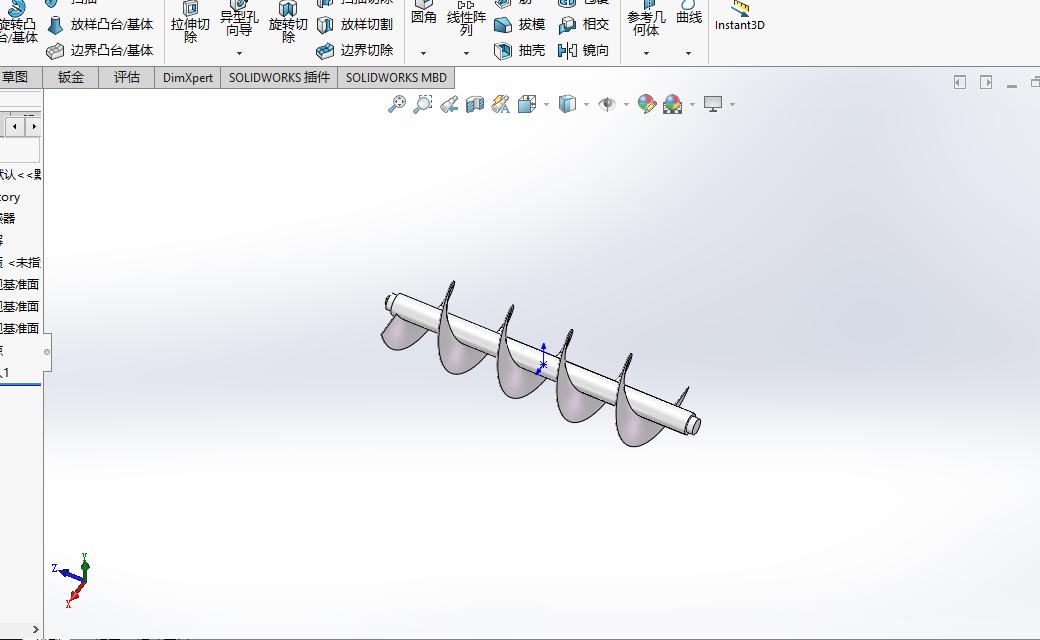This screenshot has height=640, width=1040.
Task: Click the XYZ orientation triad
Action: (x=72, y=580)
